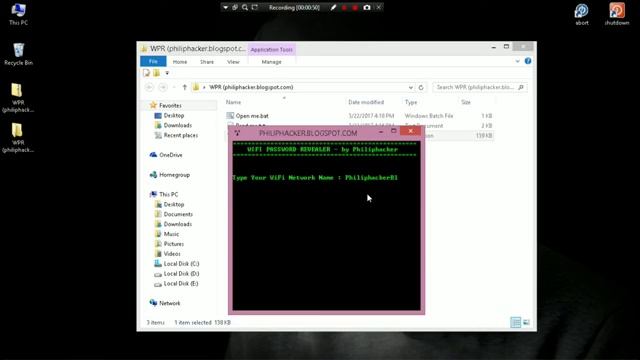
Task: Open Local Disk (C:)
Action: pos(181,264)
